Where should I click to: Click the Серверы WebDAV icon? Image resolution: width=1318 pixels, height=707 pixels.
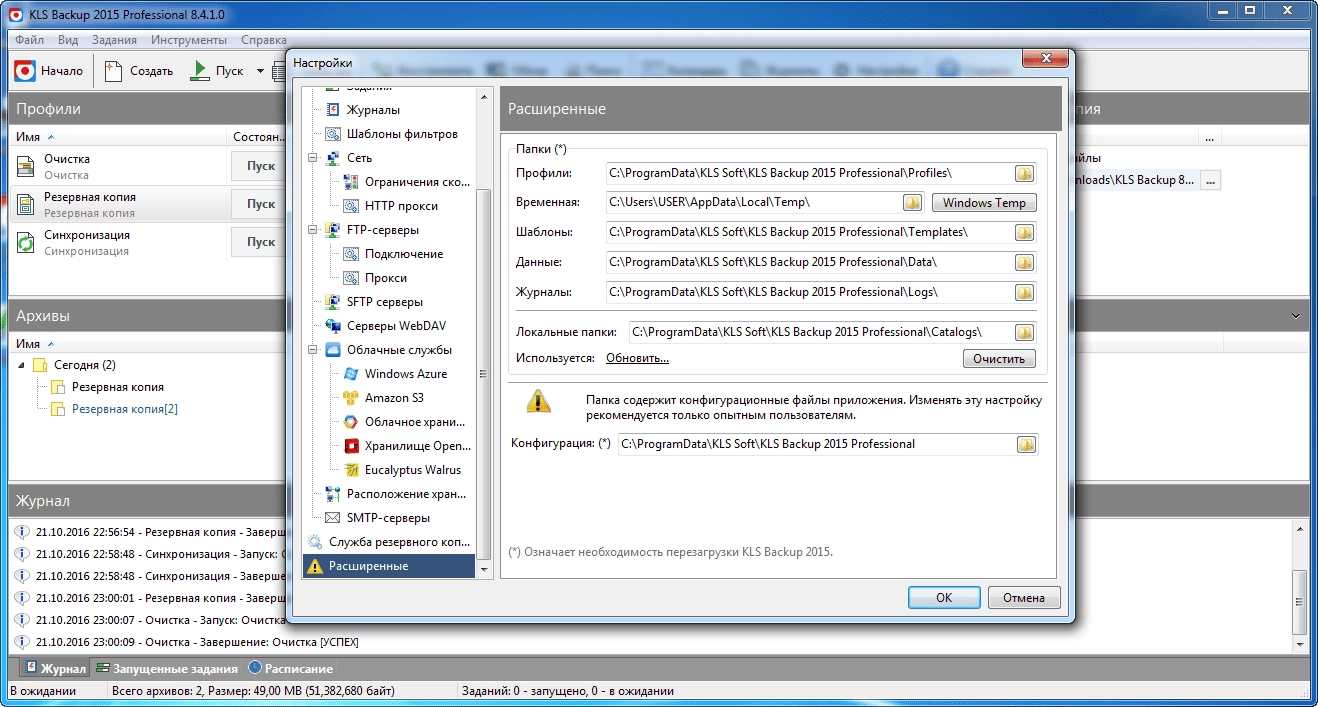click(332, 326)
